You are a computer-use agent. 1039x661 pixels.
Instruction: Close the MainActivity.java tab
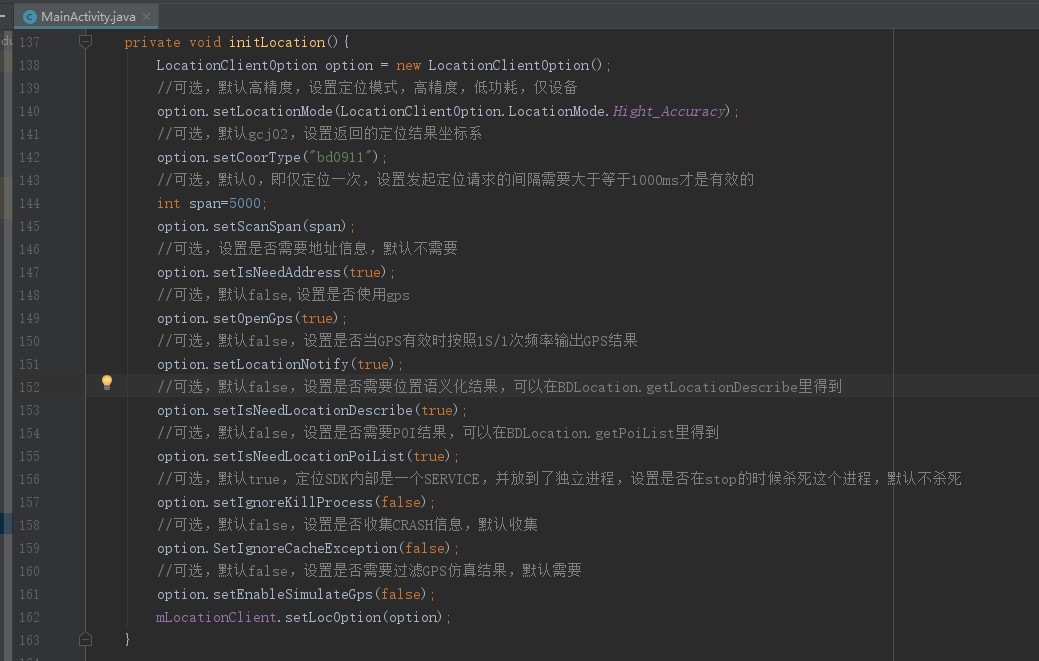click(146, 17)
